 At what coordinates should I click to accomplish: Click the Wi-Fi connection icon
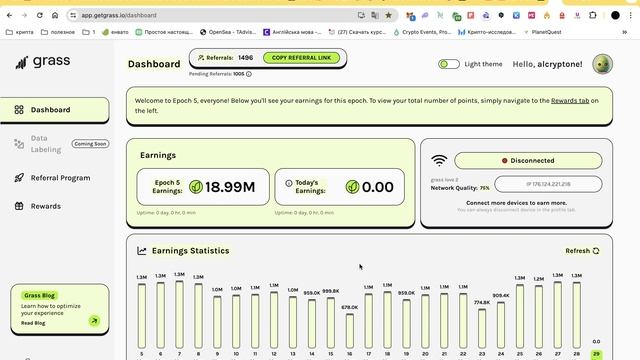[x=439, y=160]
